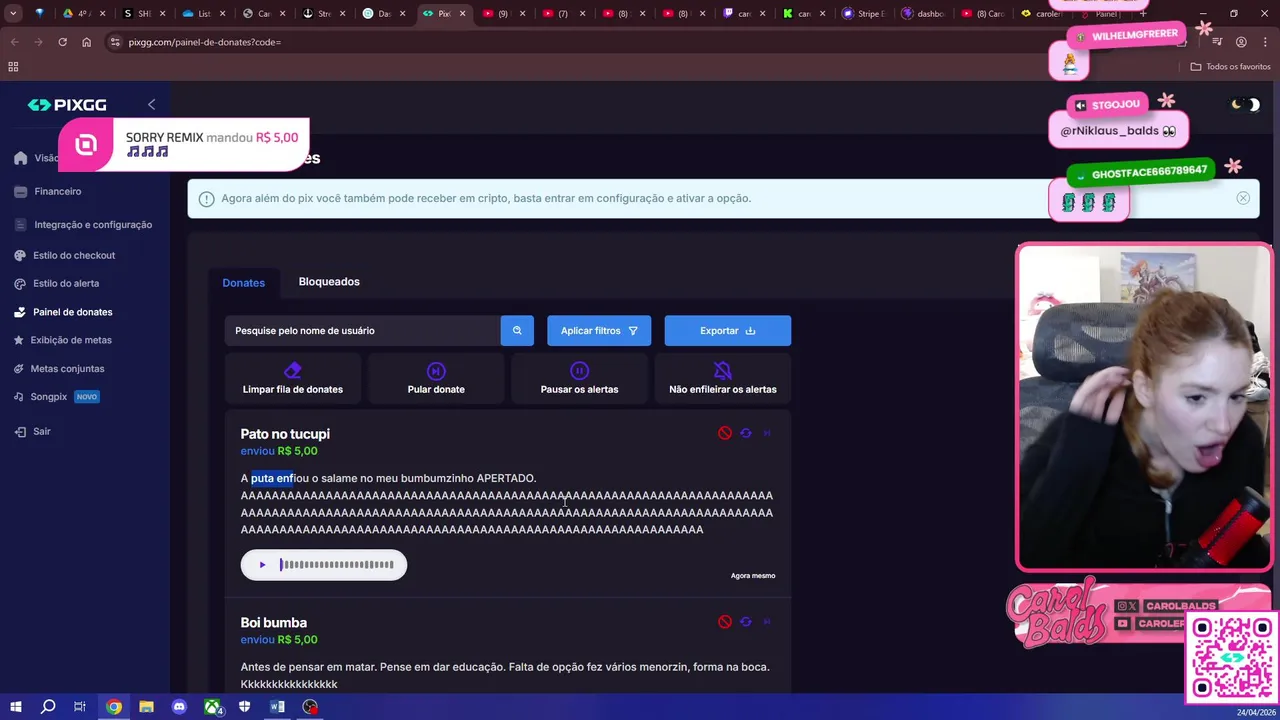
Task: Open Task View on the taskbar
Action: (80, 707)
